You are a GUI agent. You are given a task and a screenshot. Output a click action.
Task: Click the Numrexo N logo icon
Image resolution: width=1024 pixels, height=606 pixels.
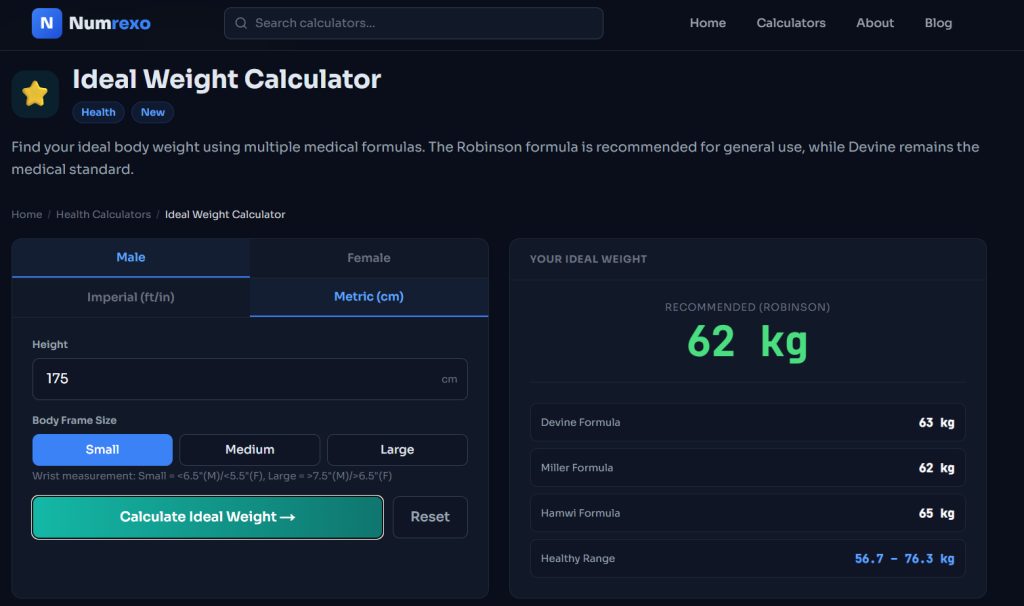click(x=47, y=24)
